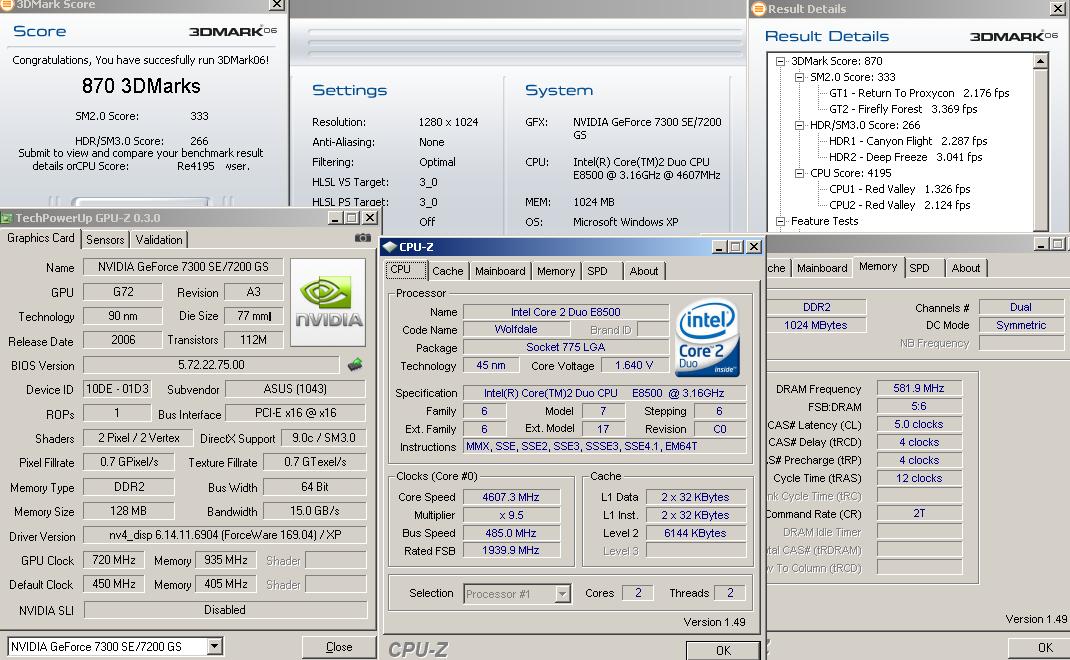Collapse the HDR/SM3.0 Score: 266 node
Image resolution: width=1070 pixels, height=660 pixels.
coord(799,126)
